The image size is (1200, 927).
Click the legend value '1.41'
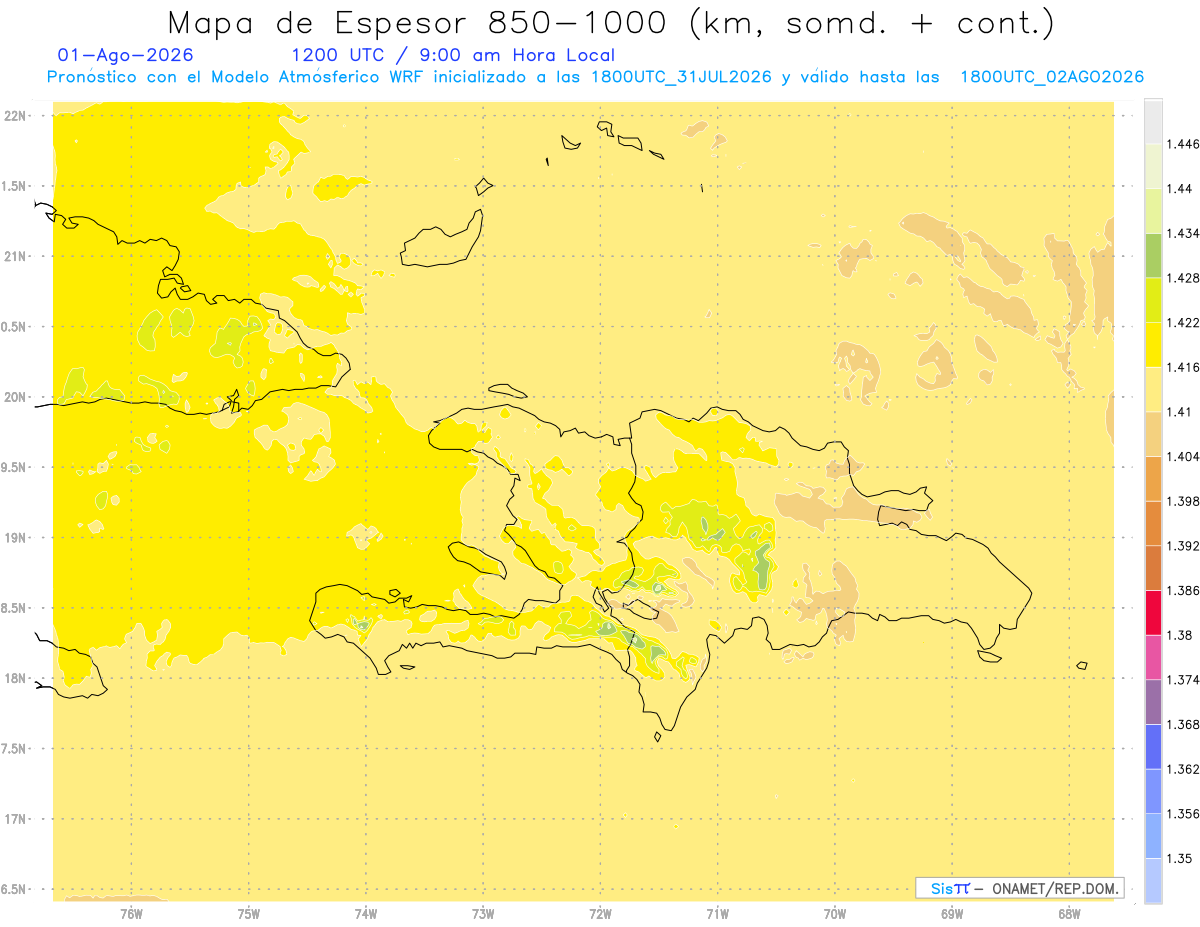coord(1180,411)
